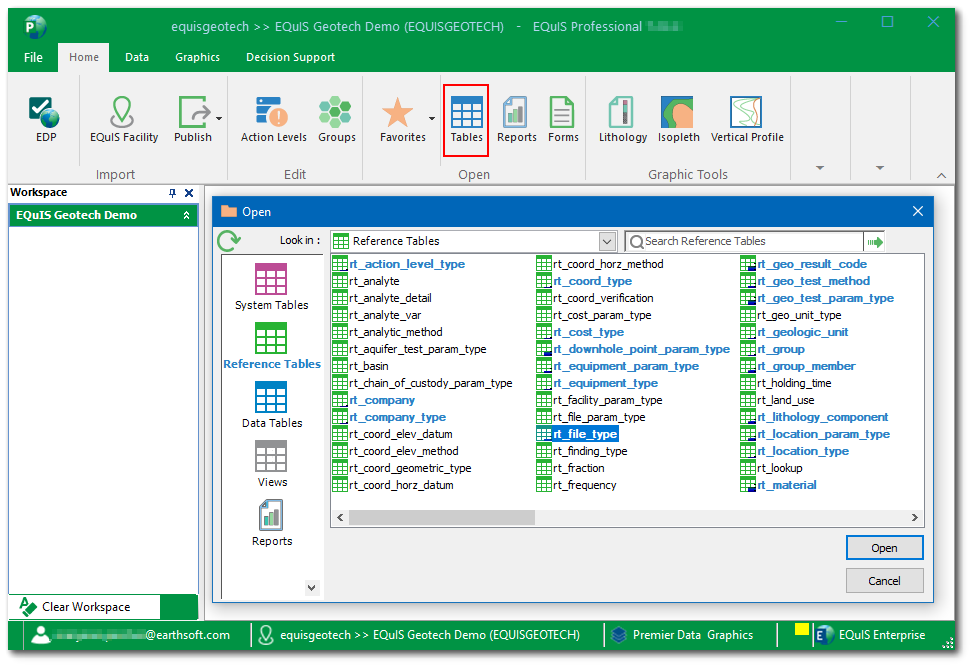Switch to the Graphics ribbon tab
The height and width of the screenshot is (666, 971).
point(197,57)
